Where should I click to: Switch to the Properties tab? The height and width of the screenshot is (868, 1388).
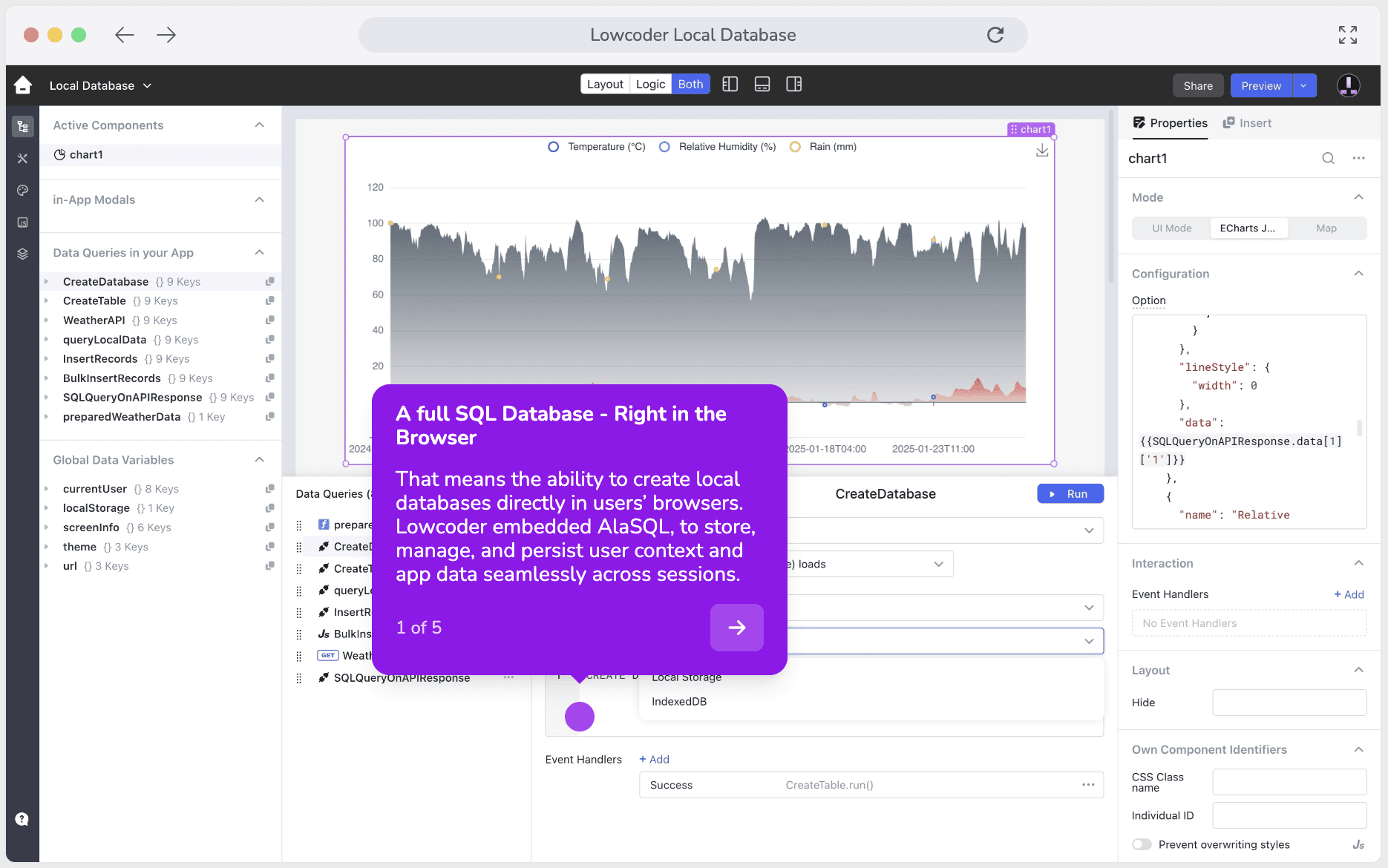(x=1170, y=123)
